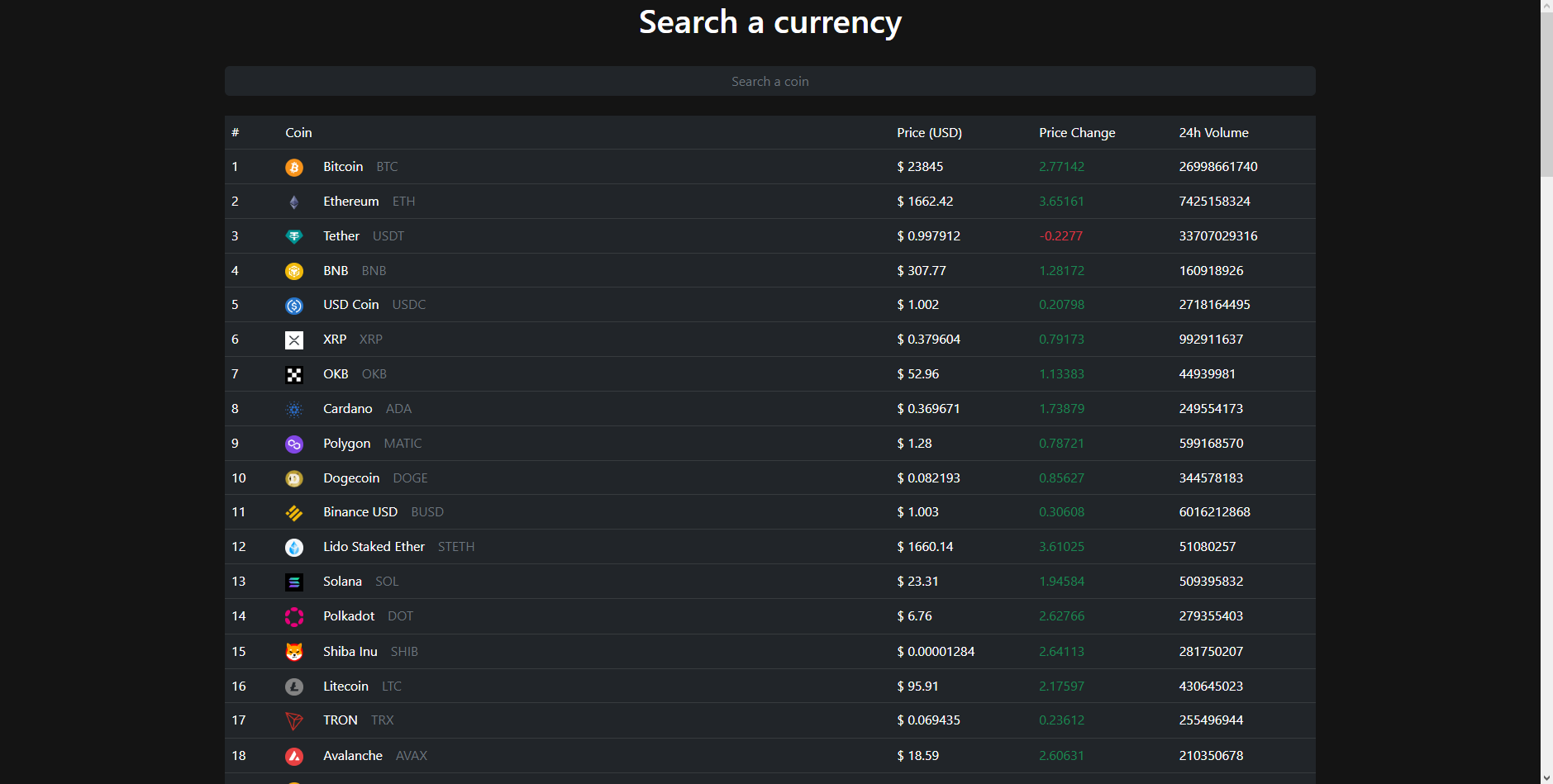The height and width of the screenshot is (784, 1553).
Task: Click the Shiba Inu icon
Action: click(294, 652)
